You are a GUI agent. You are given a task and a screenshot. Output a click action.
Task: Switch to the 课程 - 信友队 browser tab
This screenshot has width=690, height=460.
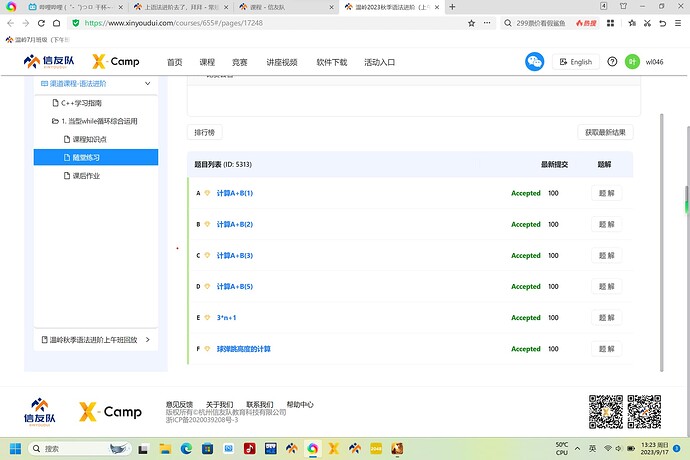tap(286, 7)
